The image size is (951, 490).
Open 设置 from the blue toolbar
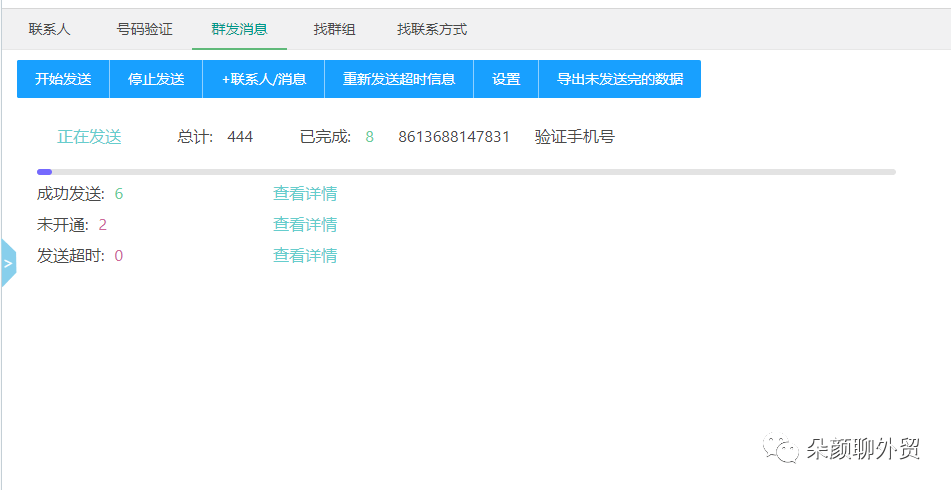tap(506, 79)
